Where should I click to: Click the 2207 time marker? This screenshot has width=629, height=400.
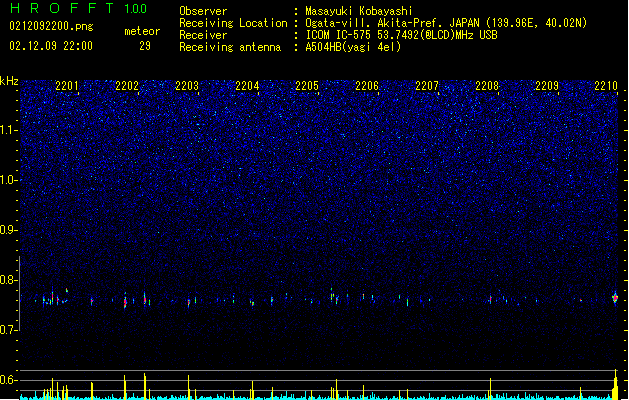click(x=427, y=86)
